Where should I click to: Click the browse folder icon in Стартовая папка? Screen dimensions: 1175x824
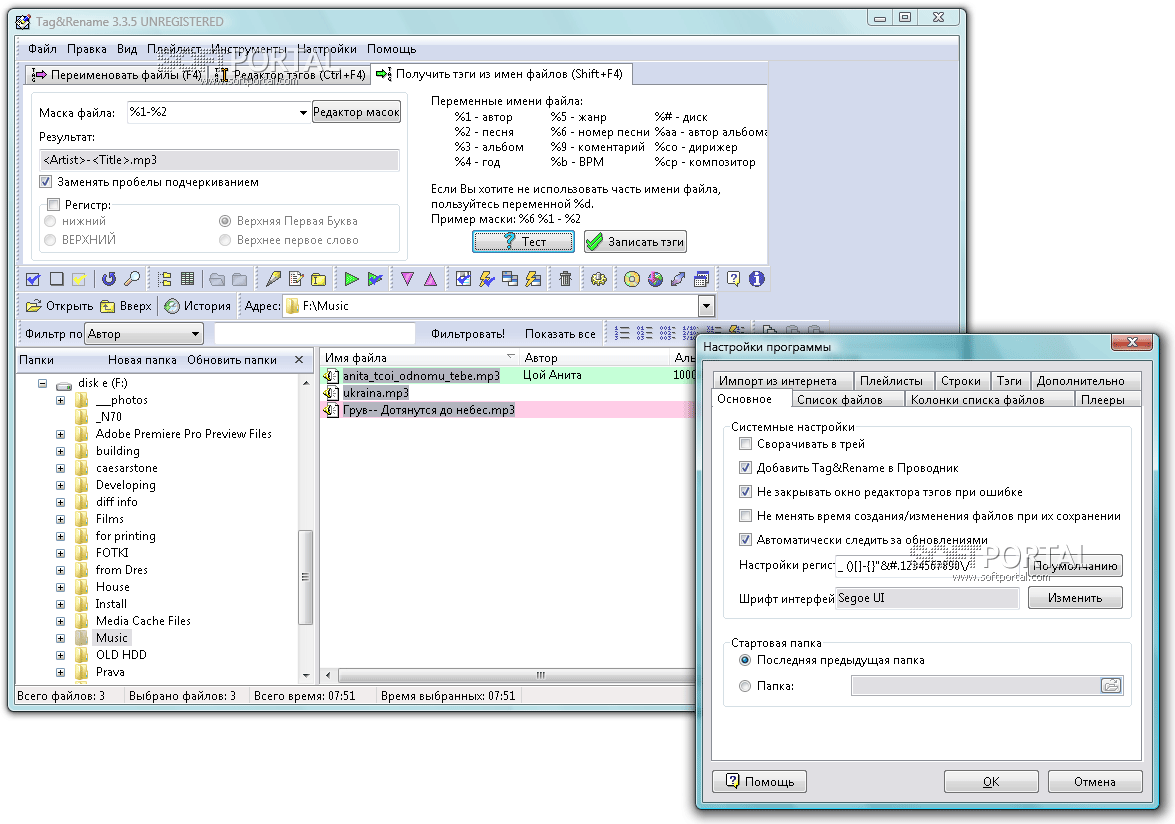pyautogui.click(x=1110, y=686)
